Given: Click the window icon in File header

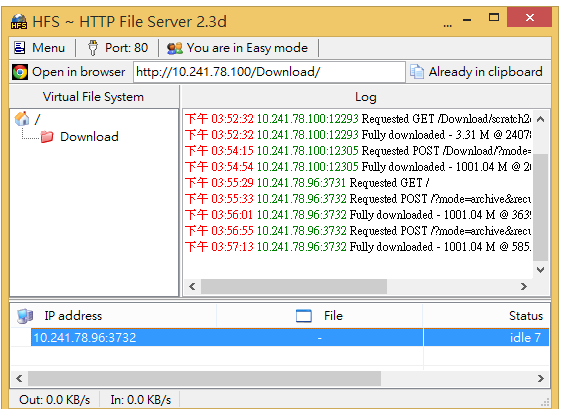Looking at the screenshot, I should pos(304,316).
